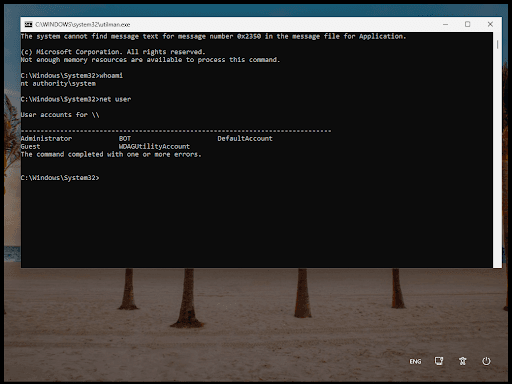Open the ENG input language indicator
The image size is (512, 384).
[415, 361]
